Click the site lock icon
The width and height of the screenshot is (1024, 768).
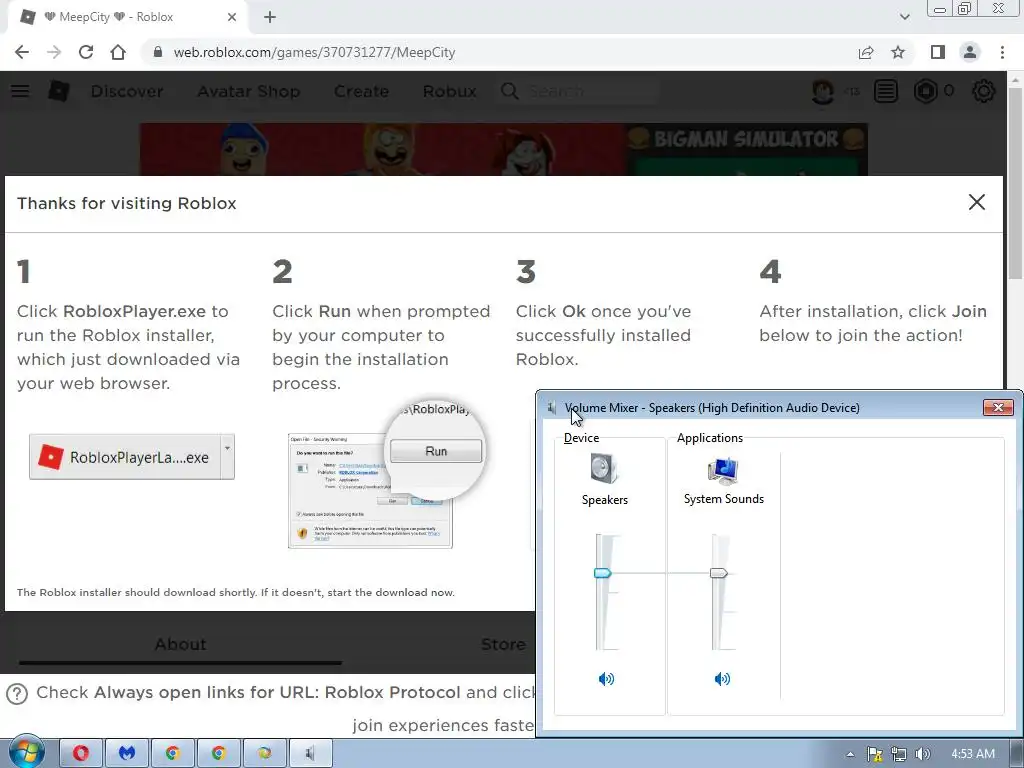pyautogui.click(x=157, y=52)
